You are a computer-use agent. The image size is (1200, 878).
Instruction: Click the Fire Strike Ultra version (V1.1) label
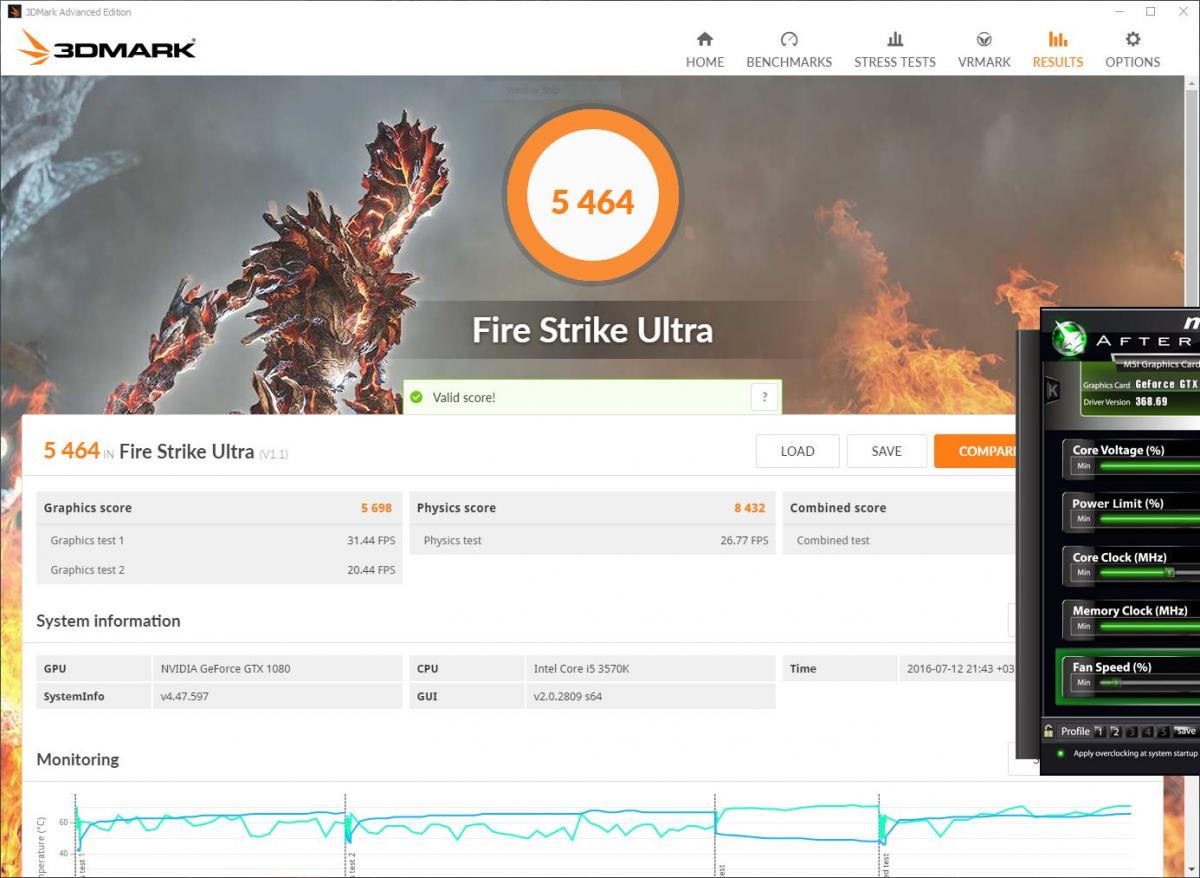274,454
